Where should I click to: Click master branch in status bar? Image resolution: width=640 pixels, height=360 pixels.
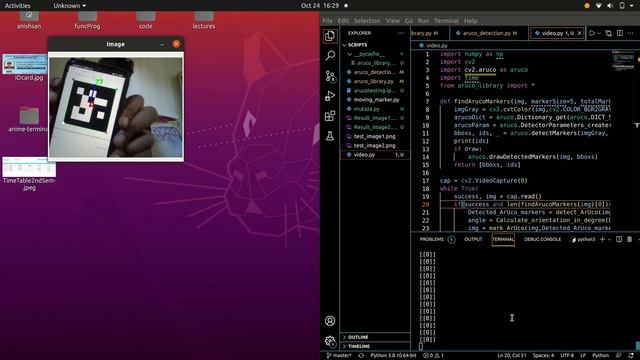pyautogui.click(x=339, y=356)
